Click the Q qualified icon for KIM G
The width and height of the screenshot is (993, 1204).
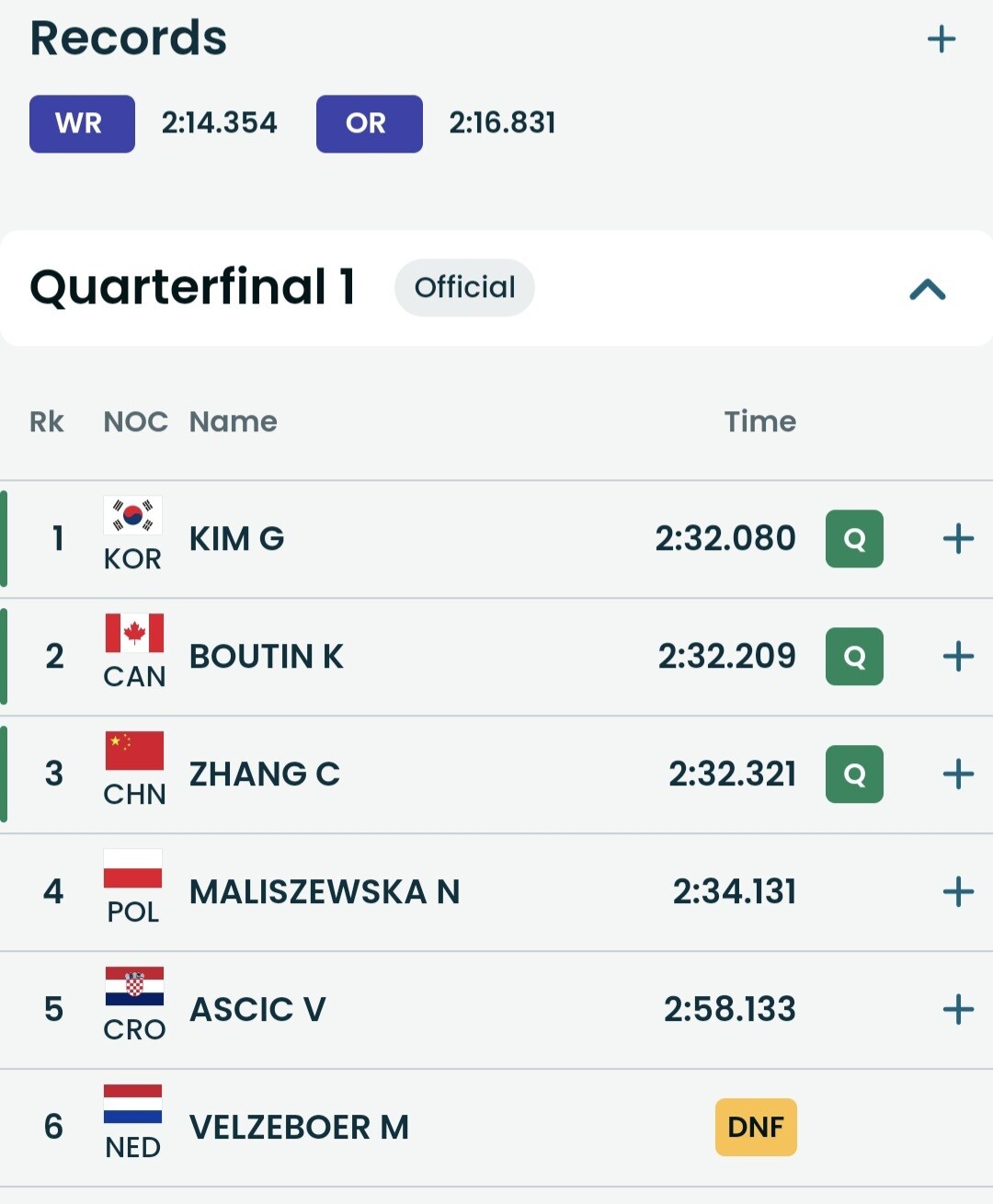click(854, 539)
